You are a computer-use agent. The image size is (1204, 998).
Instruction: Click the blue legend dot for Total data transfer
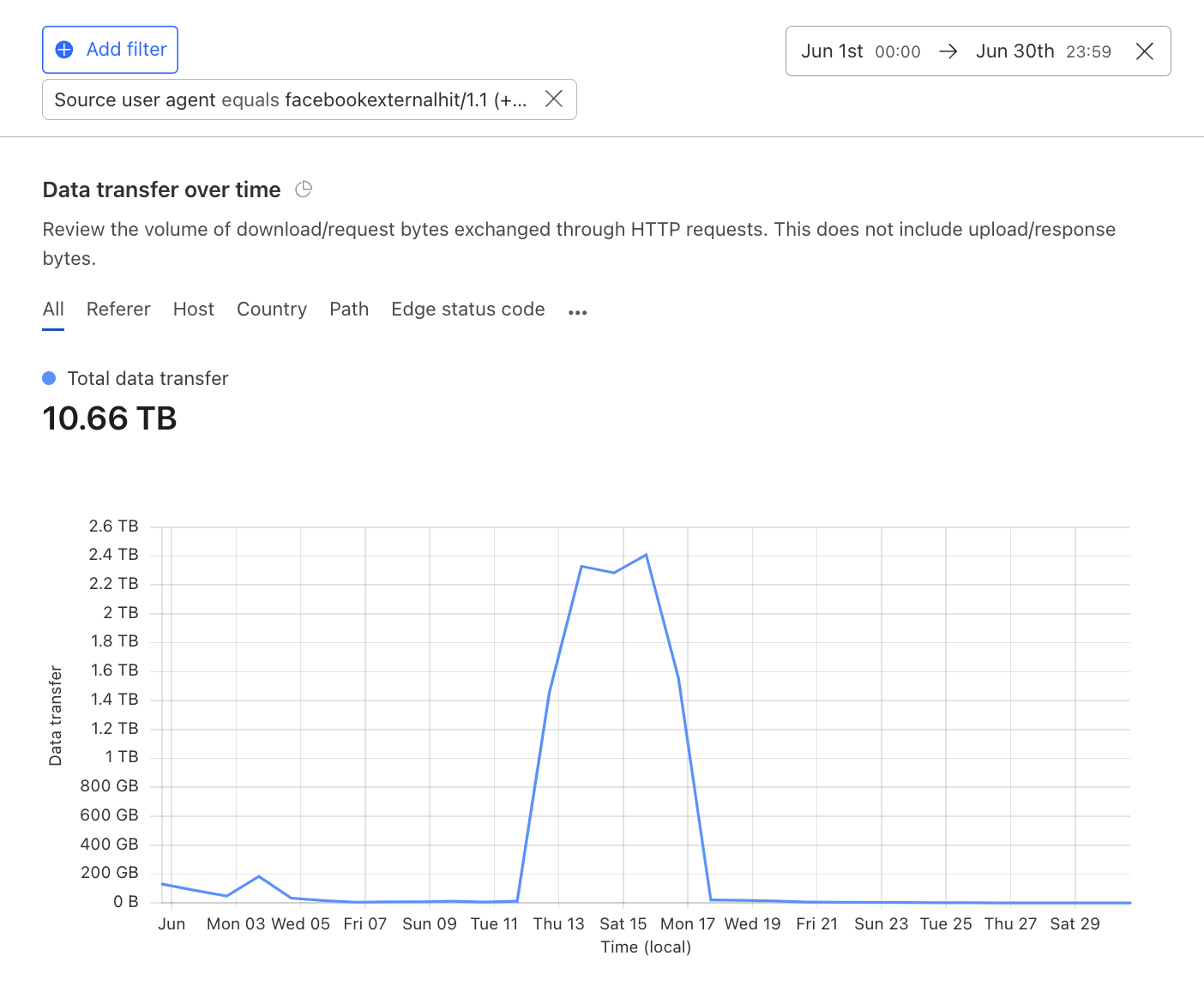pyautogui.click(x=49, y=377)
